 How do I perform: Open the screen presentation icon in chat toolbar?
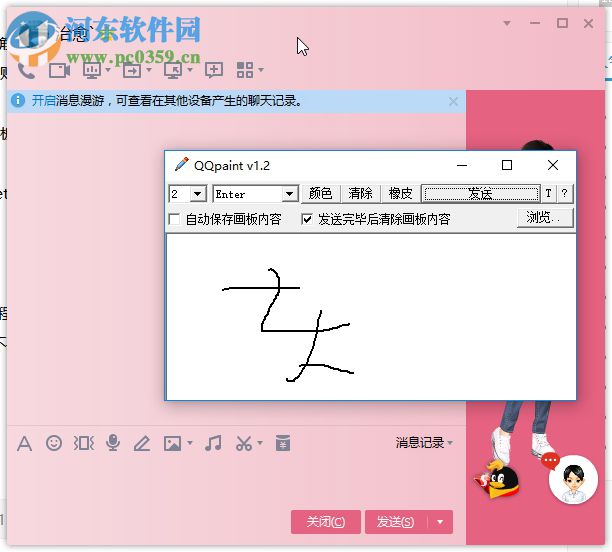92,70
